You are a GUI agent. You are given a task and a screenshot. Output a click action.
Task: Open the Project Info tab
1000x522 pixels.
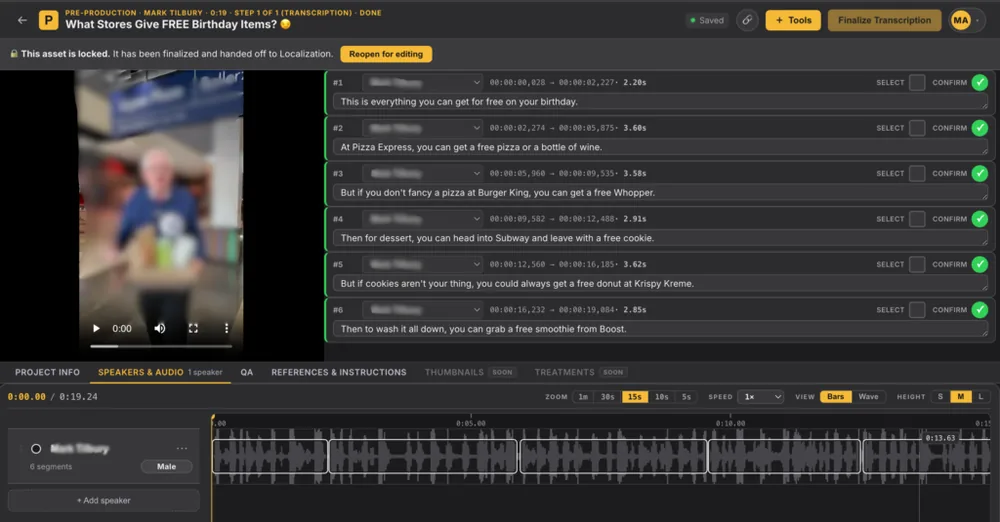pos(47,372)
